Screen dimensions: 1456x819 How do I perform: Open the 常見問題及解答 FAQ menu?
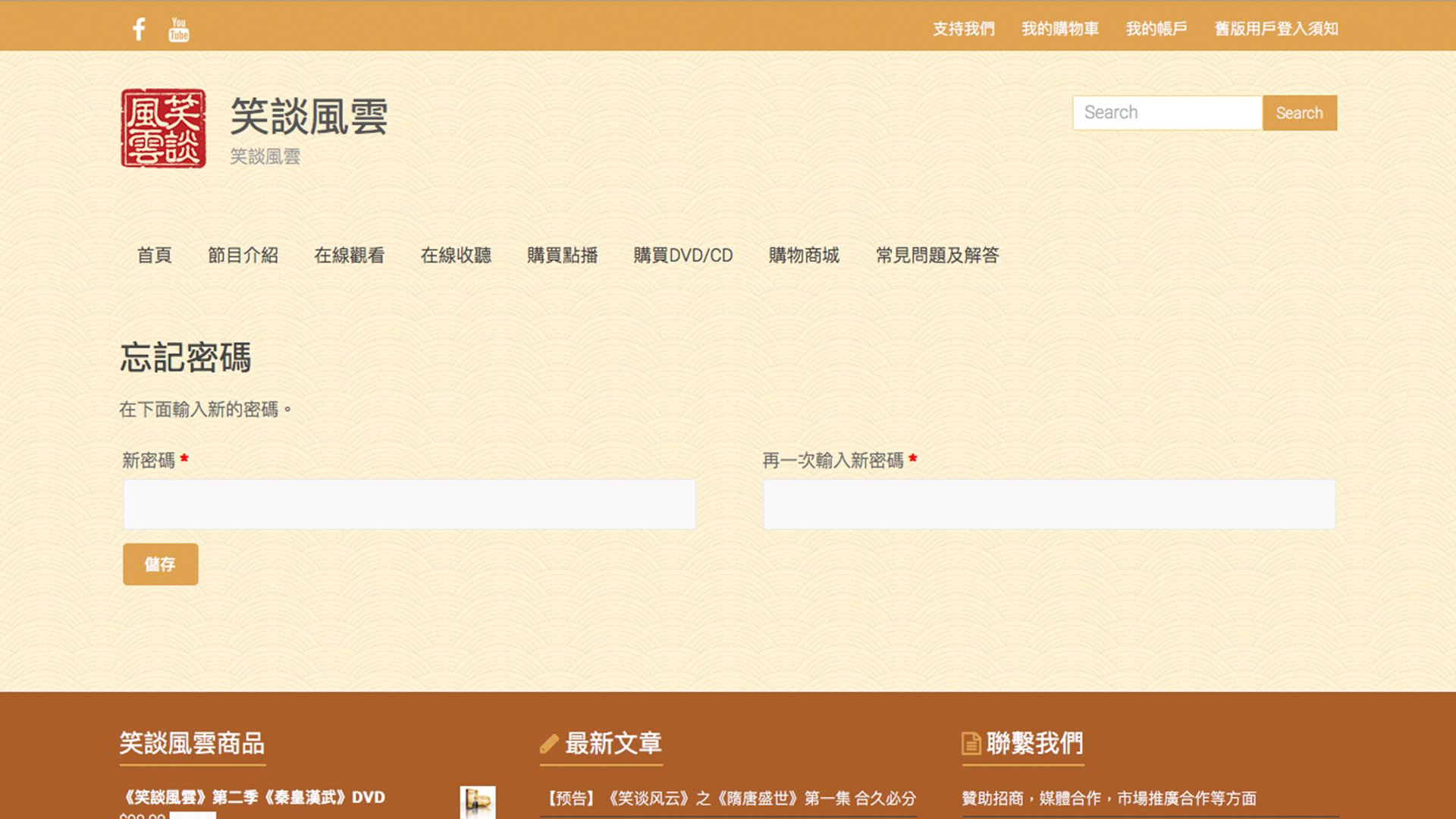click(937, 256)
